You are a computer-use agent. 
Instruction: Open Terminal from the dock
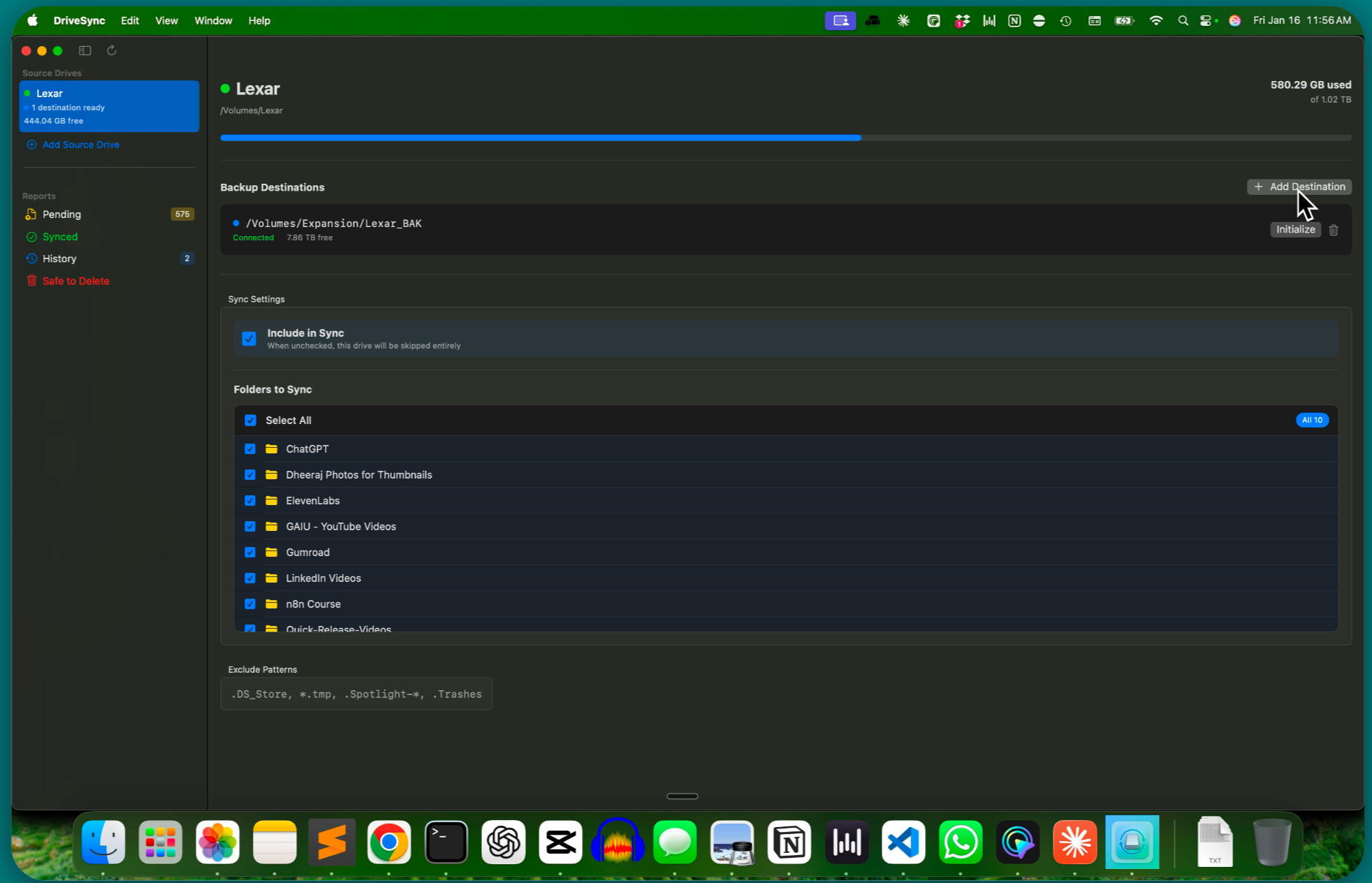point(446,842)
